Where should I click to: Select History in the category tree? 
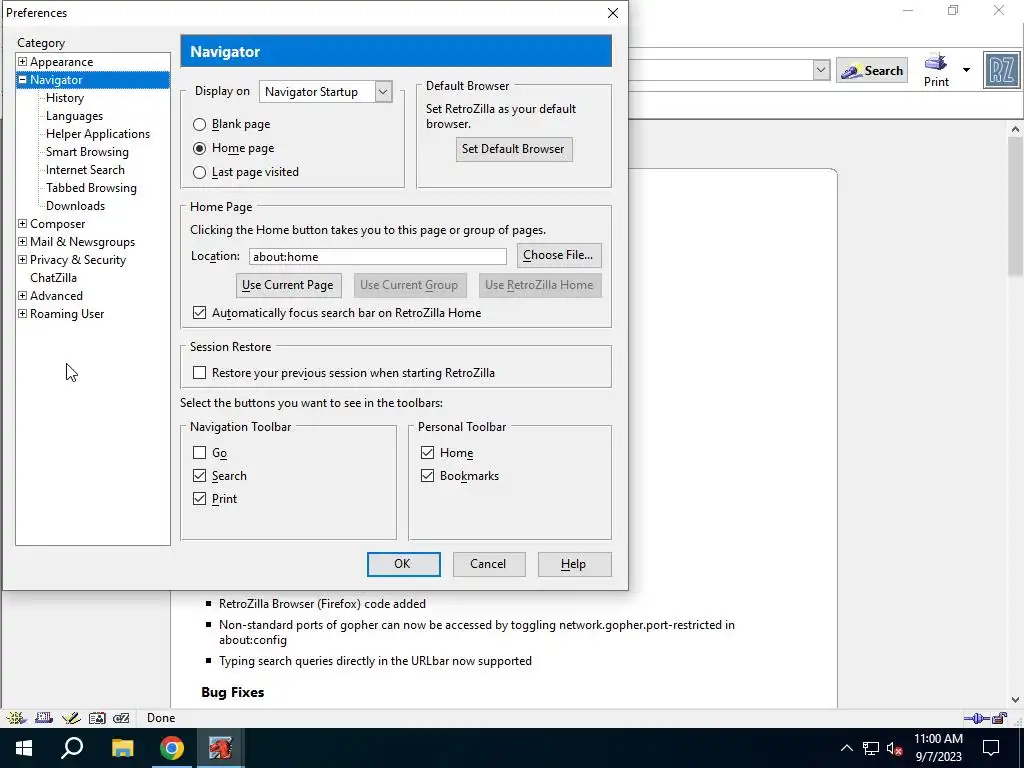[x=65, y=98]
